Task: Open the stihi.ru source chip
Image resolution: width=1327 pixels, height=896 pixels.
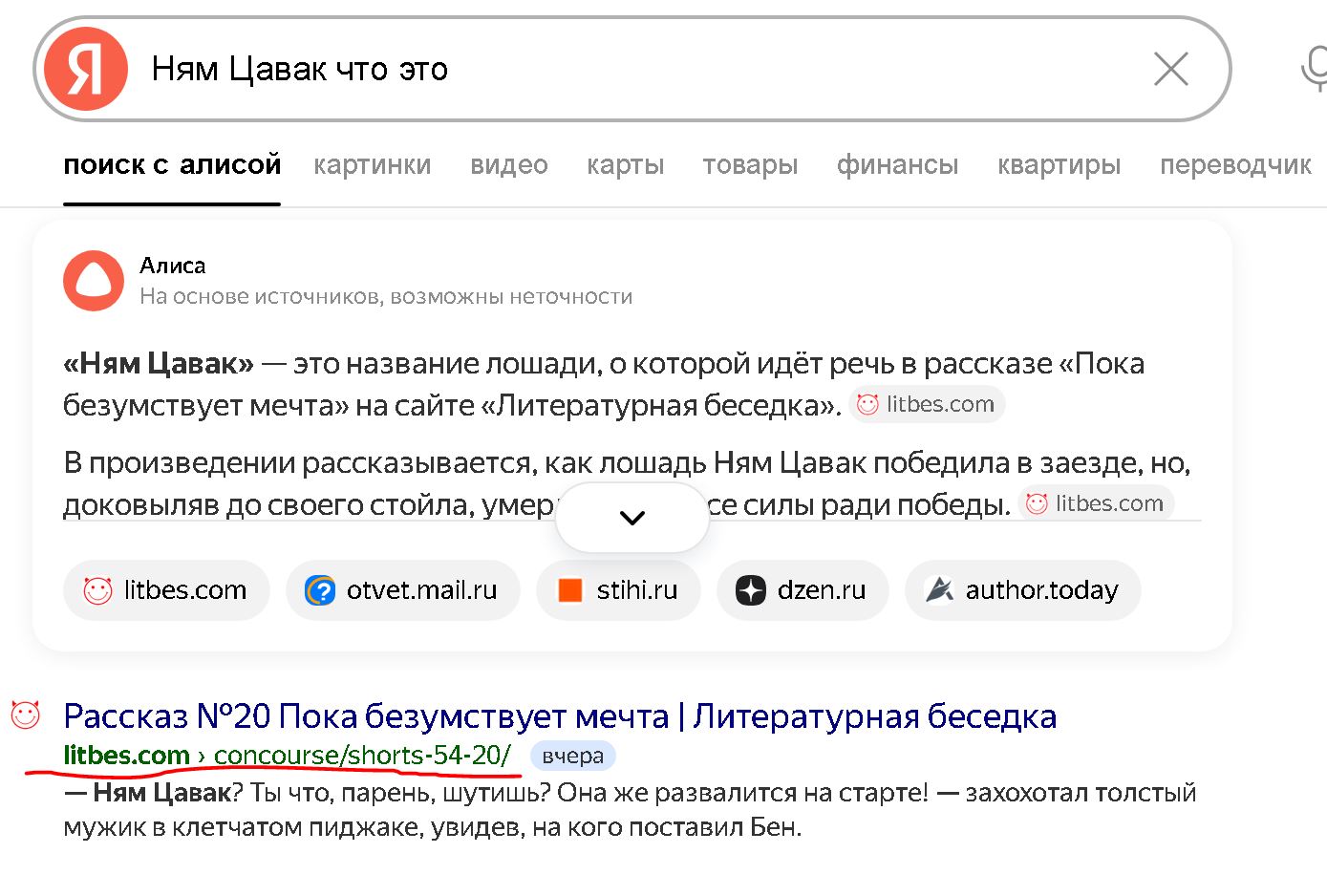Action: click(618, 590)
